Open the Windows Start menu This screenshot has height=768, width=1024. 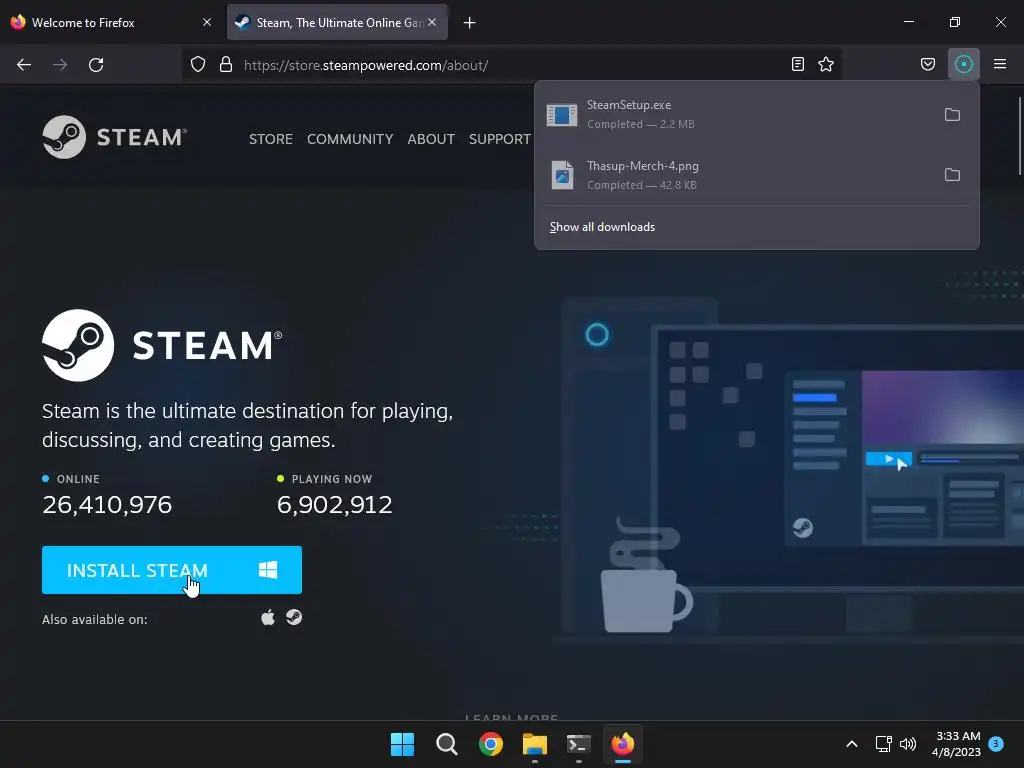(402, 744)
